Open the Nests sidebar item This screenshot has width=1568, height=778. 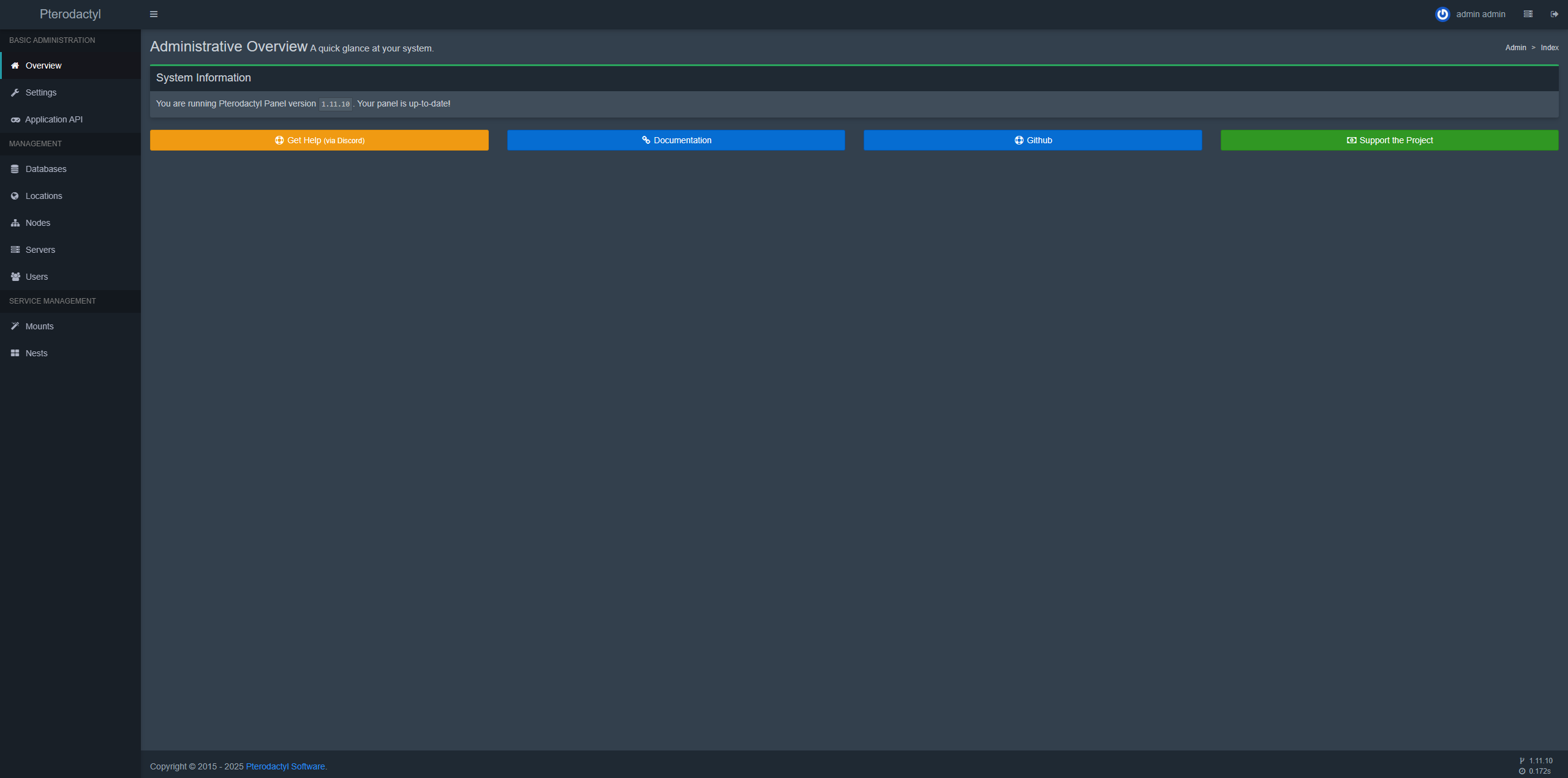(x=36, y=353)
